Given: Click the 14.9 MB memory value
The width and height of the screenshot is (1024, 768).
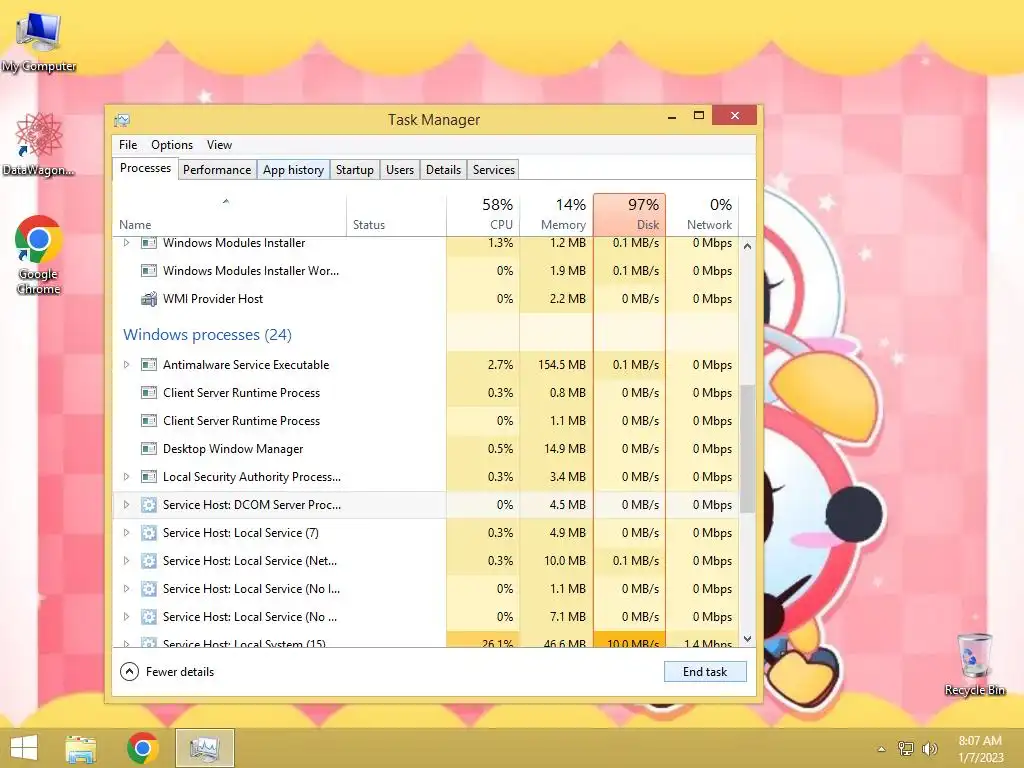Looking at the screenshot, I should tap(567, 449).
